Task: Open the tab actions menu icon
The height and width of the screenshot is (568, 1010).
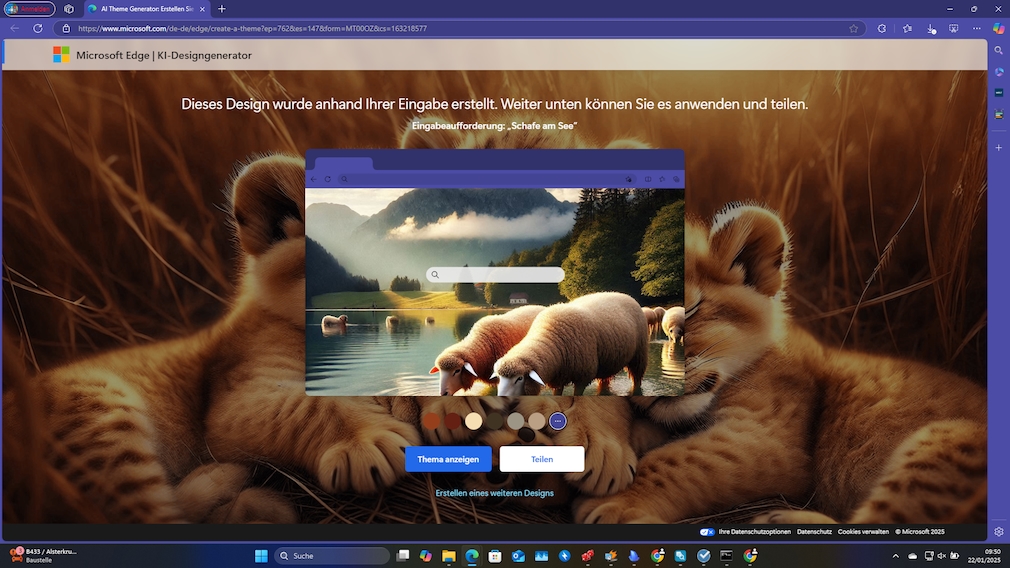Action: (69, 9)
